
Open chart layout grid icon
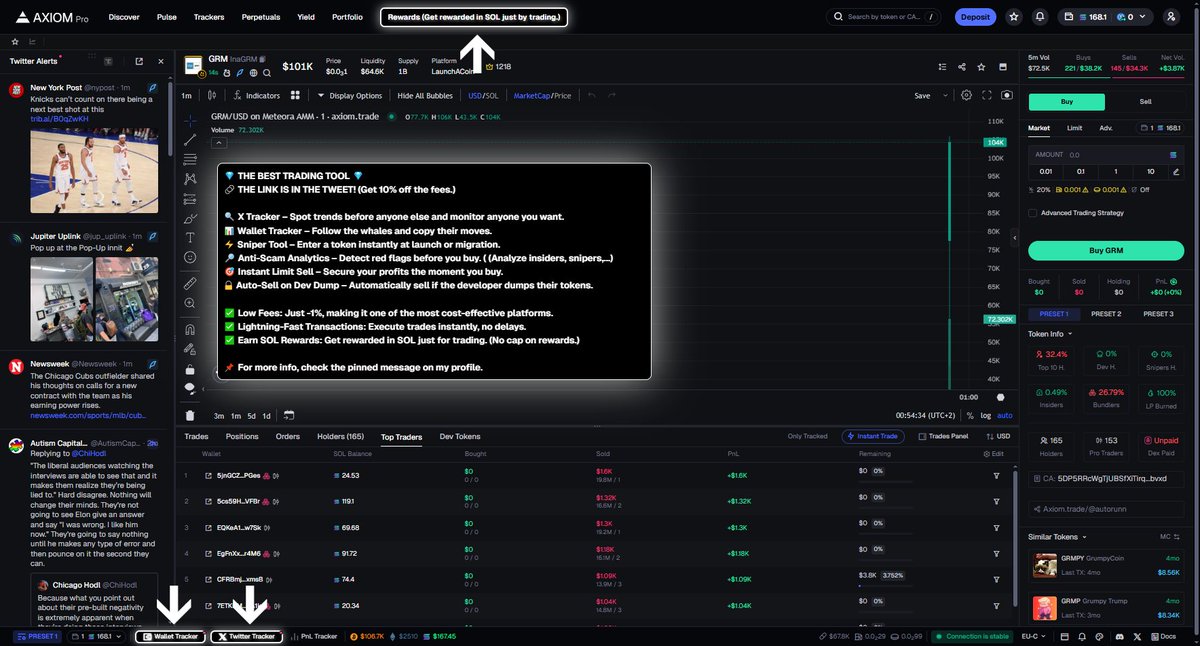point(296,96)
